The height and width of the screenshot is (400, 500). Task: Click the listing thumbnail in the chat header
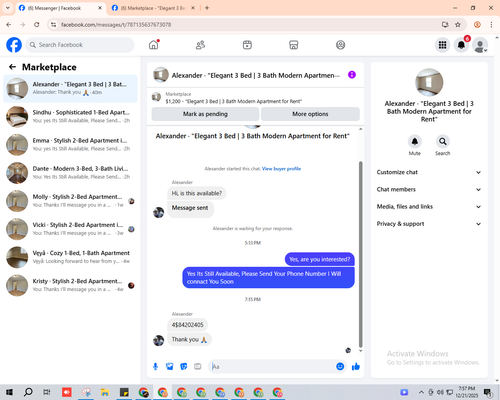pyautogui.click(x=161, y=75)
